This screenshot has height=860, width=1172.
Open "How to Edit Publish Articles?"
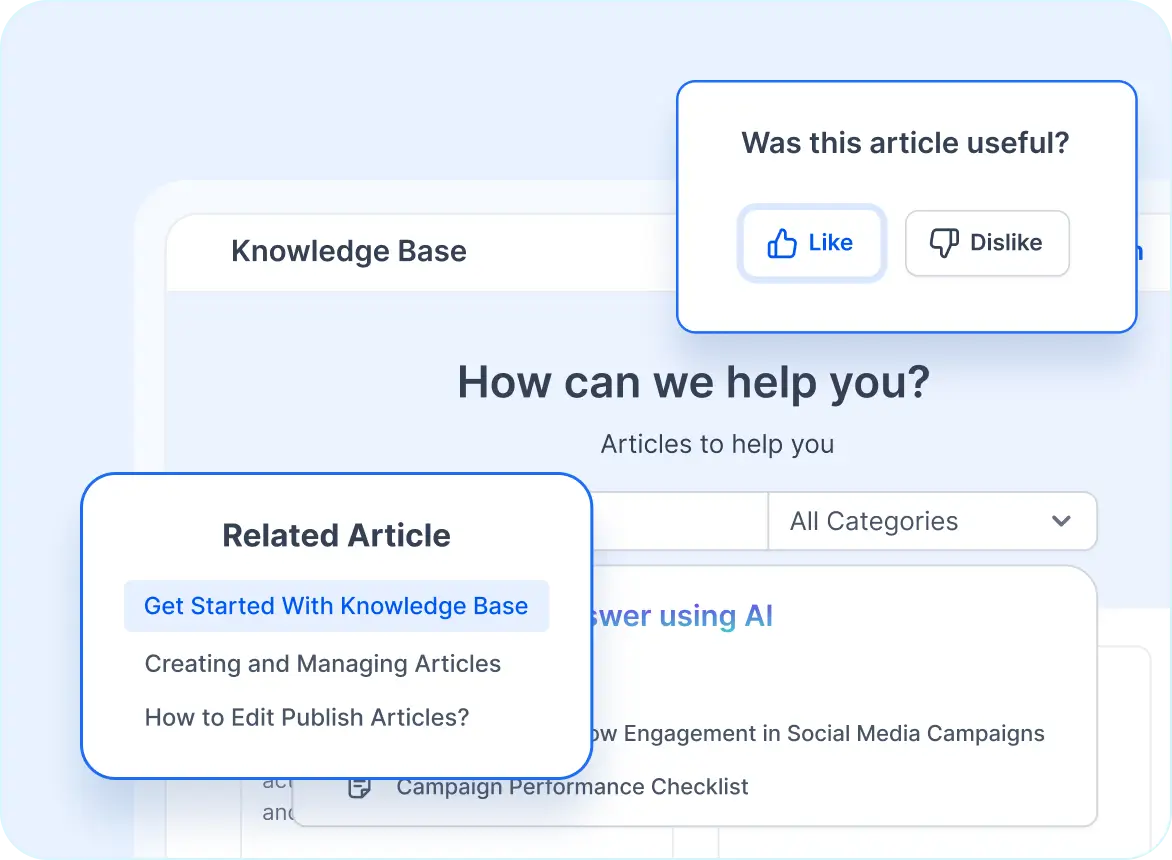pyautogui.click(x=305, y=717)
